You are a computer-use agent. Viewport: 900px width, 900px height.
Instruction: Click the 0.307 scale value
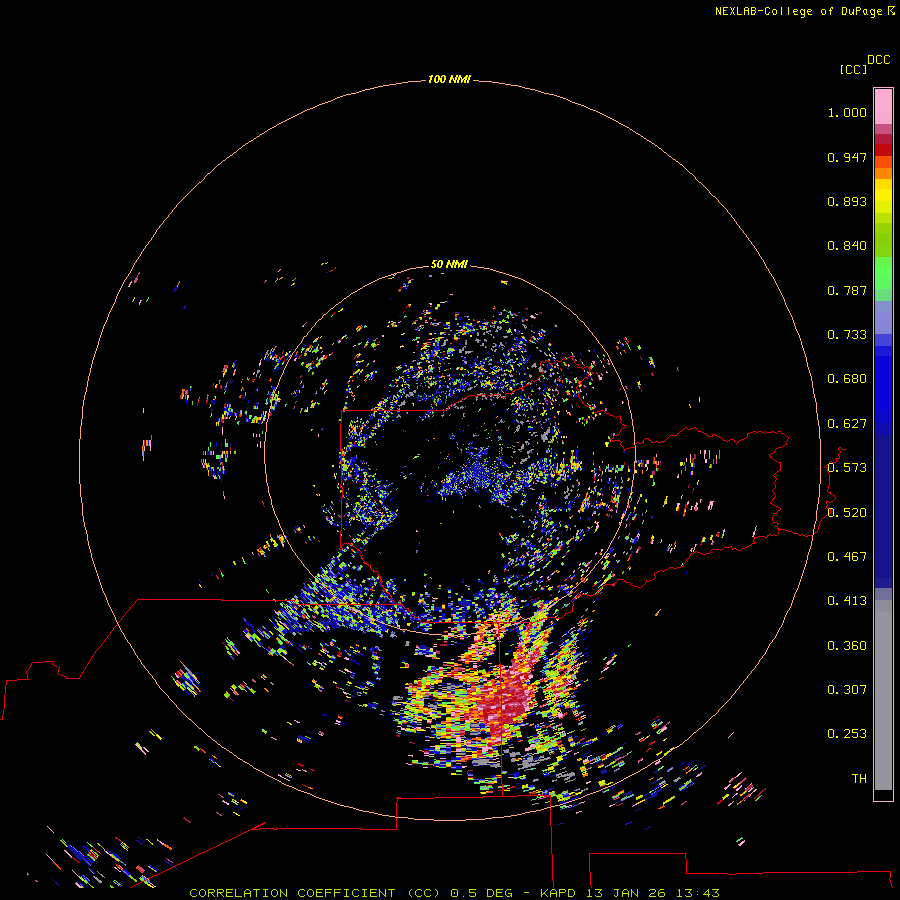pyautogui.click(x=847, y=690)
